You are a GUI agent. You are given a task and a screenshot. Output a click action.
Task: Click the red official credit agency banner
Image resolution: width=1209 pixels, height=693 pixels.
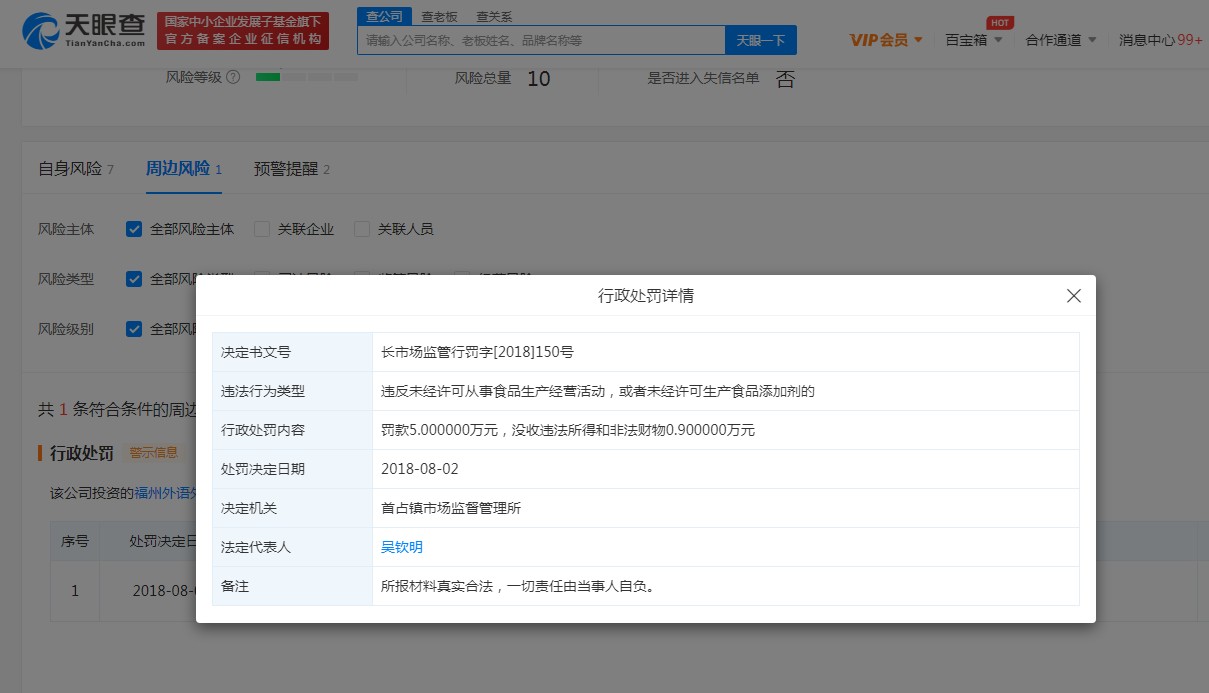pyautogui.click(x=243, y=30)
